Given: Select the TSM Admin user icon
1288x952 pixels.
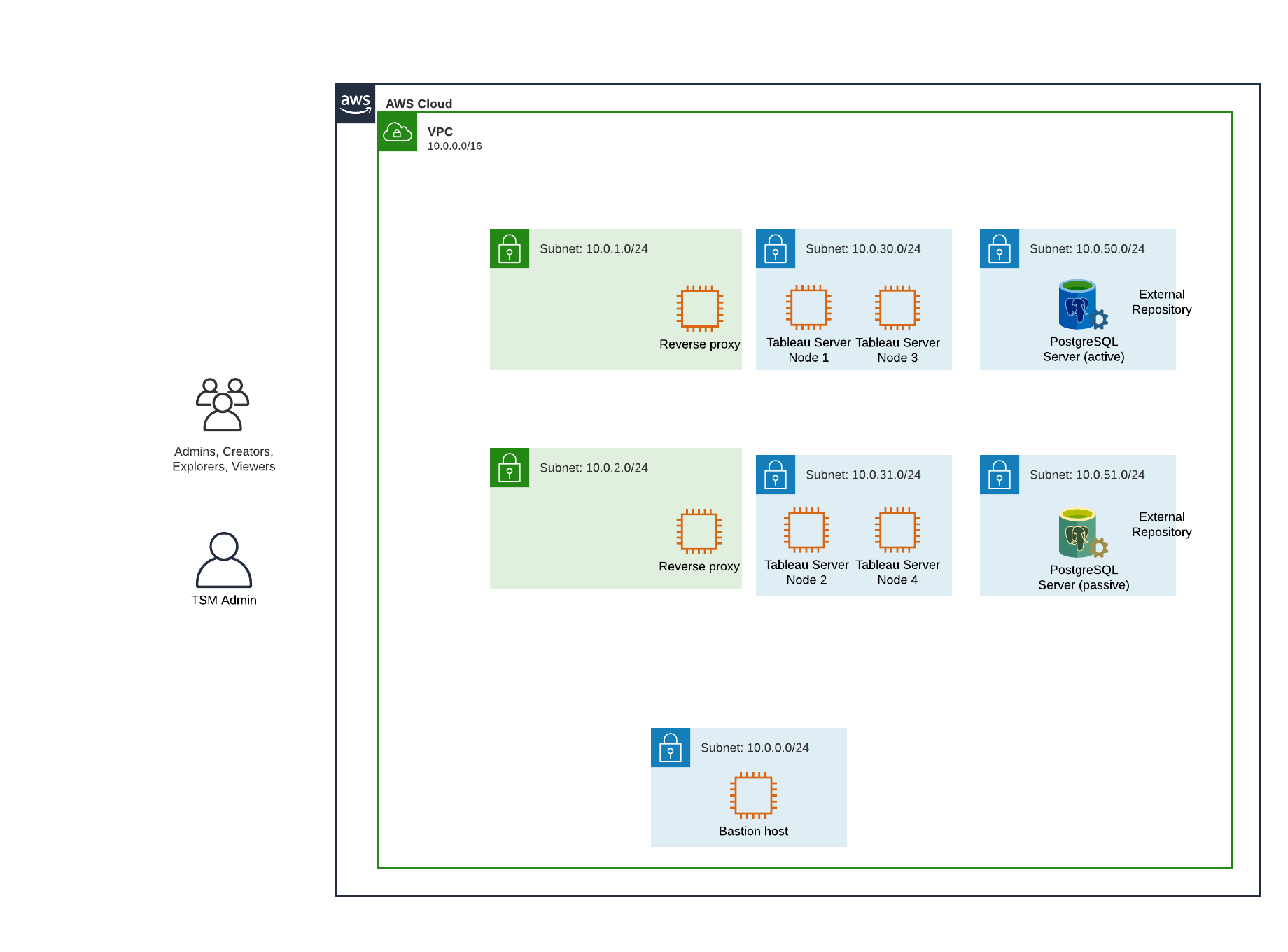Looking at the screenshot, I should 224,560.
